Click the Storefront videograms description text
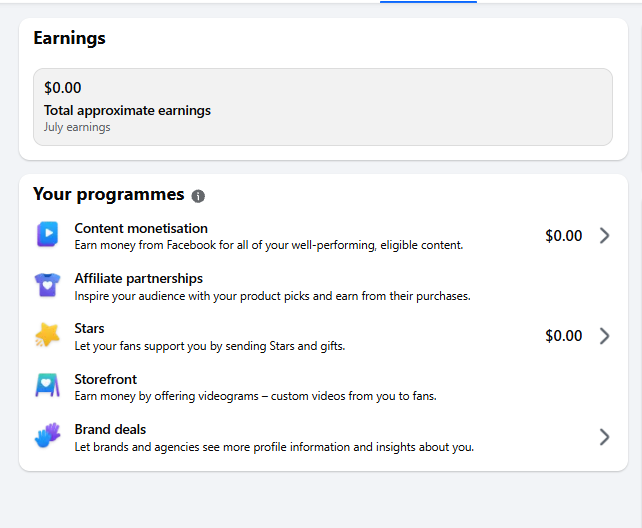642x528 pixels. click(255, 396)
